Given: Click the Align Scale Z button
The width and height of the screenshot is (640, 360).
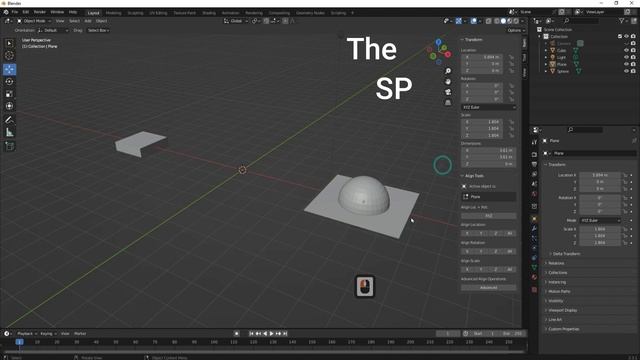Looking at the screenshot, I should click(x=496, y=270).
